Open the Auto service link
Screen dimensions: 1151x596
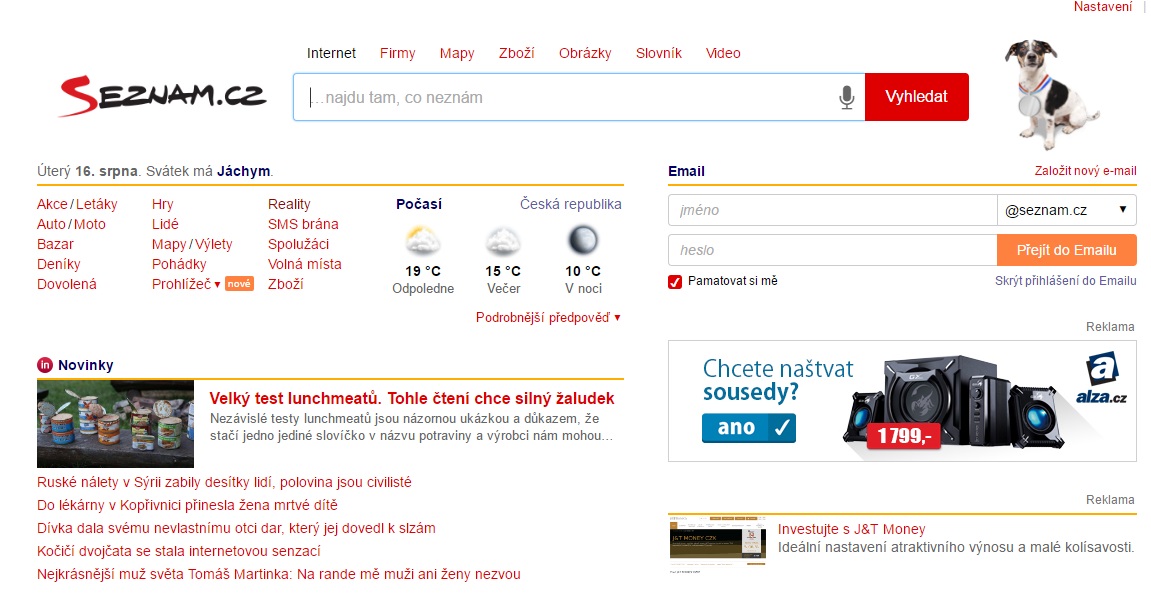click(51, 224)
